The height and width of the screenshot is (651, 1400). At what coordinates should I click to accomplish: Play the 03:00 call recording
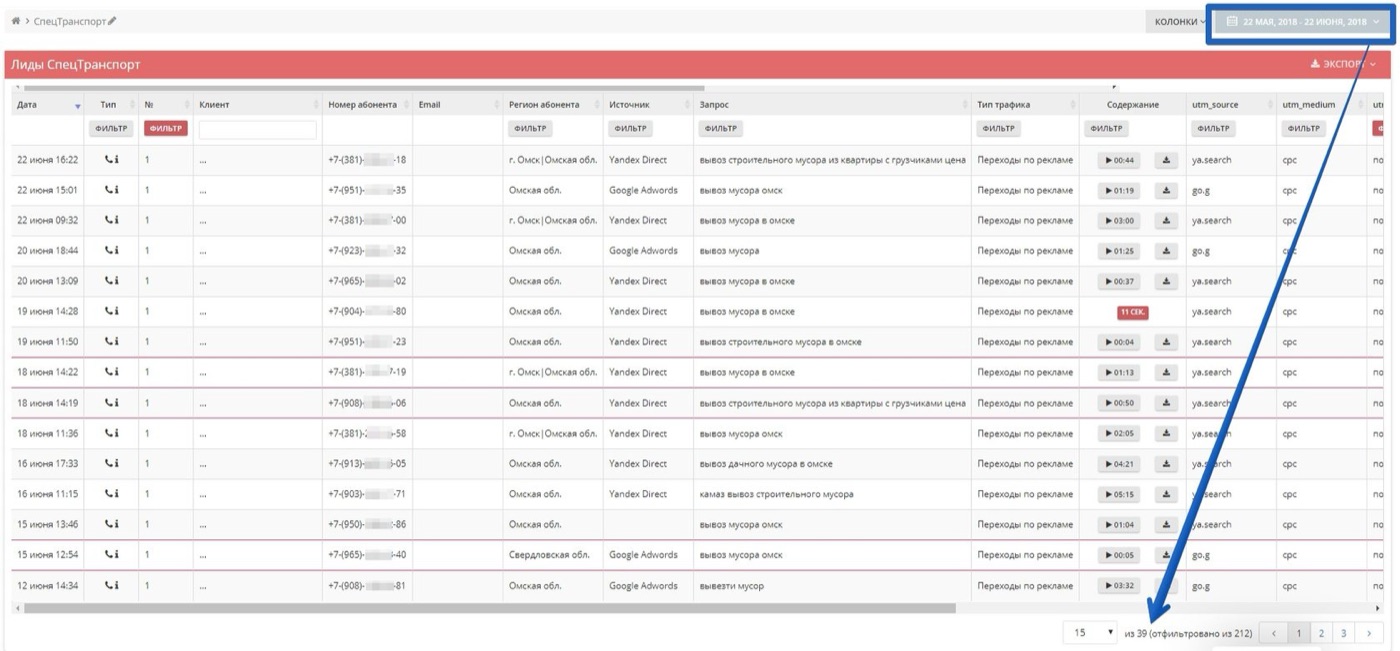pos(1119,221)
